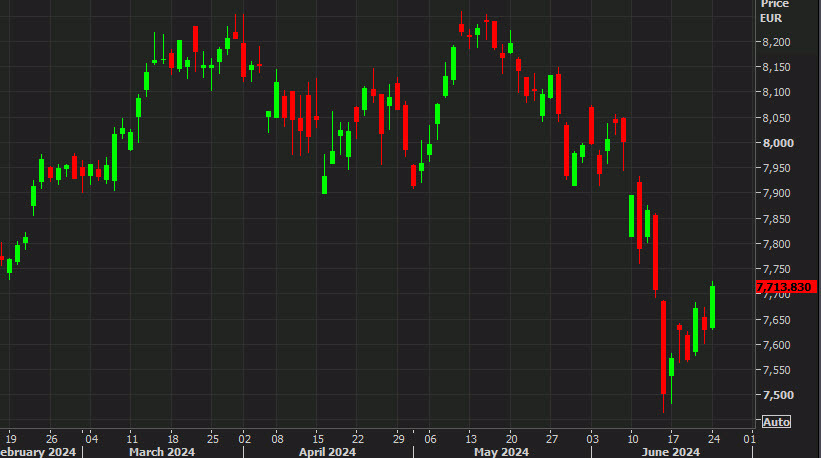
Task: Click date tick 17 in June
Action: [673, 439]
